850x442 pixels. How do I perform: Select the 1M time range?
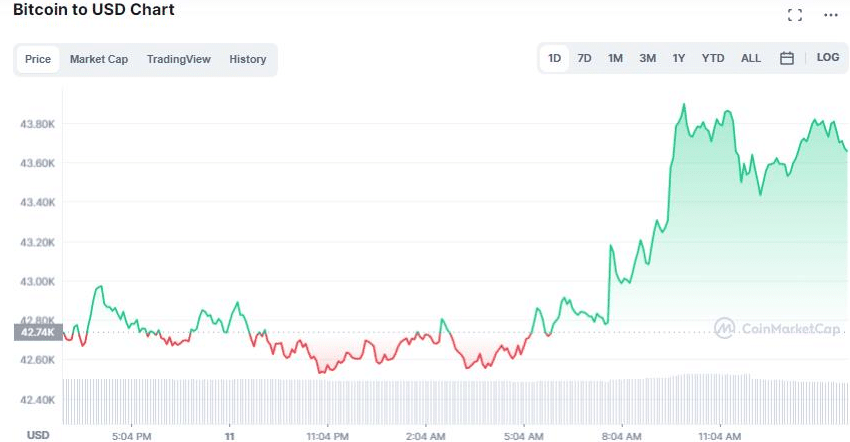pyautogui.click(x=615, y=58)
